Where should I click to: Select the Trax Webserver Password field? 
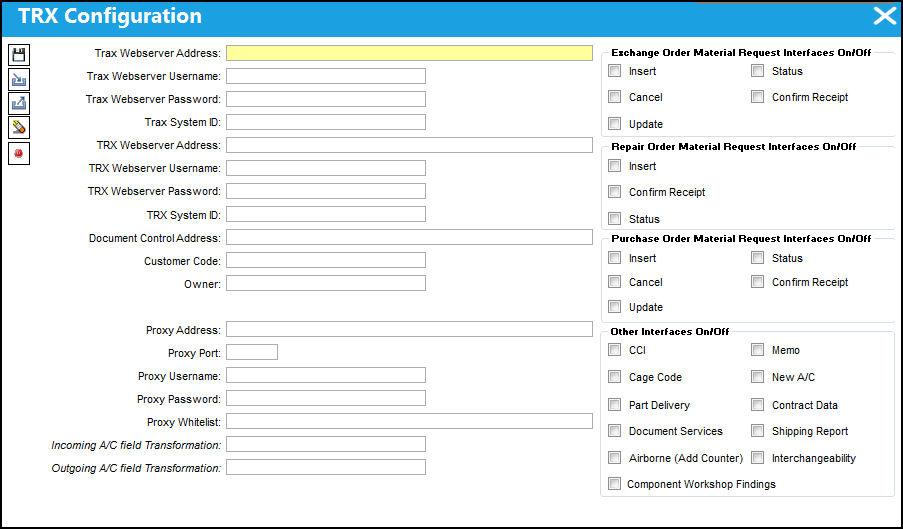pyautogui.click(x=326, y=99)
